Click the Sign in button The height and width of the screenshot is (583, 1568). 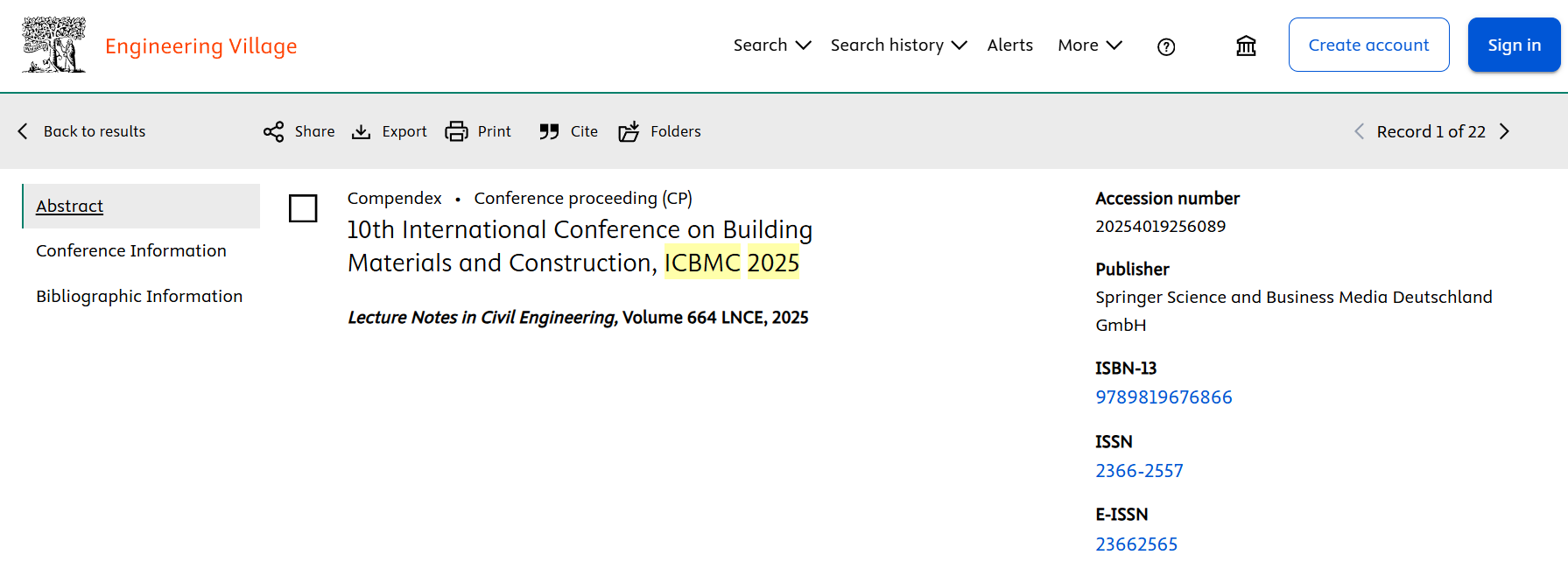point(1514,45)
